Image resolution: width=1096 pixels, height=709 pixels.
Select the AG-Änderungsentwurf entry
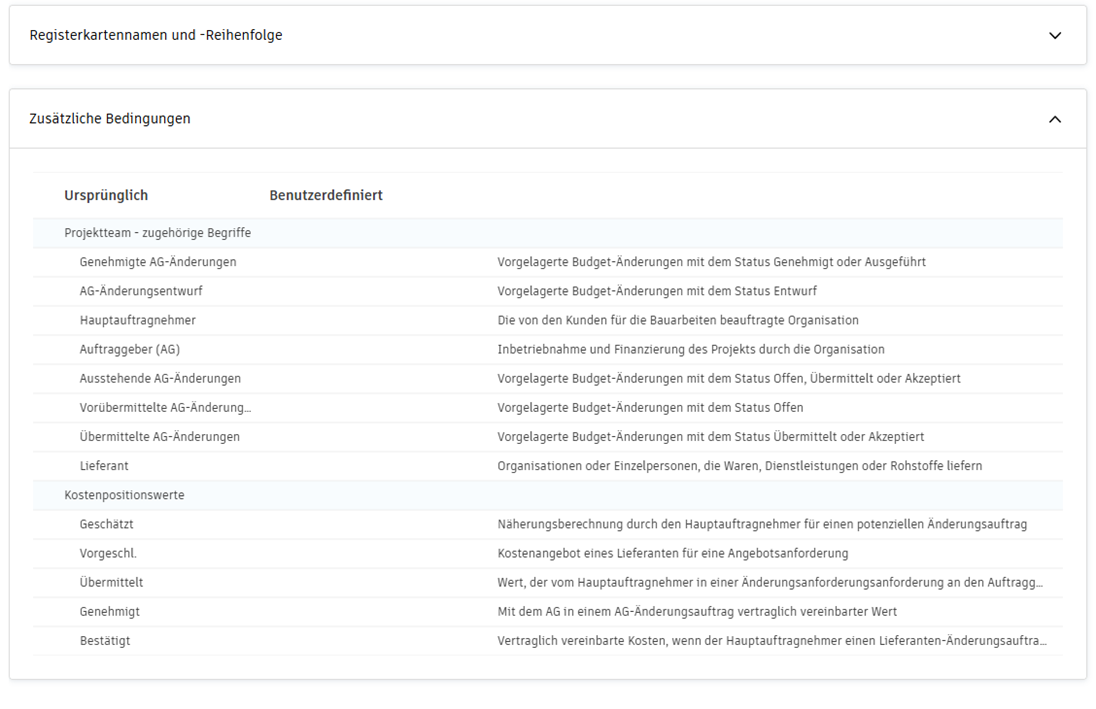point(143,291)
